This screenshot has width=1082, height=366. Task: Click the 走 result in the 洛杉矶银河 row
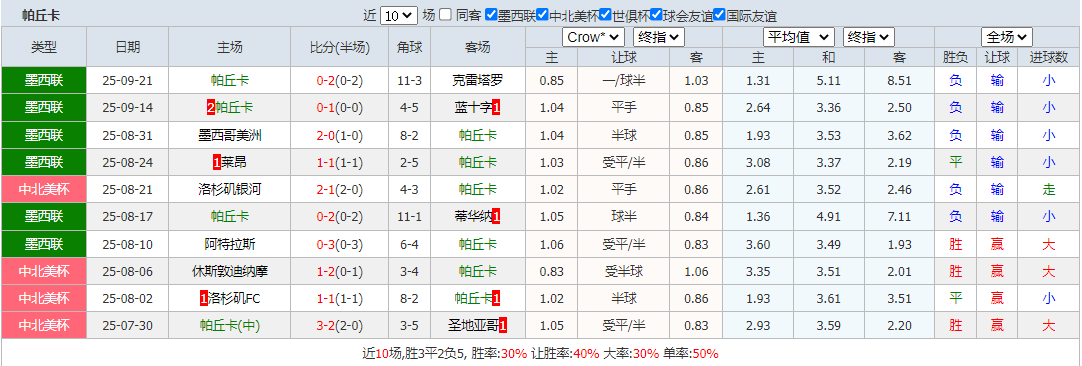pyautogui.click(x=1048, y=190)
